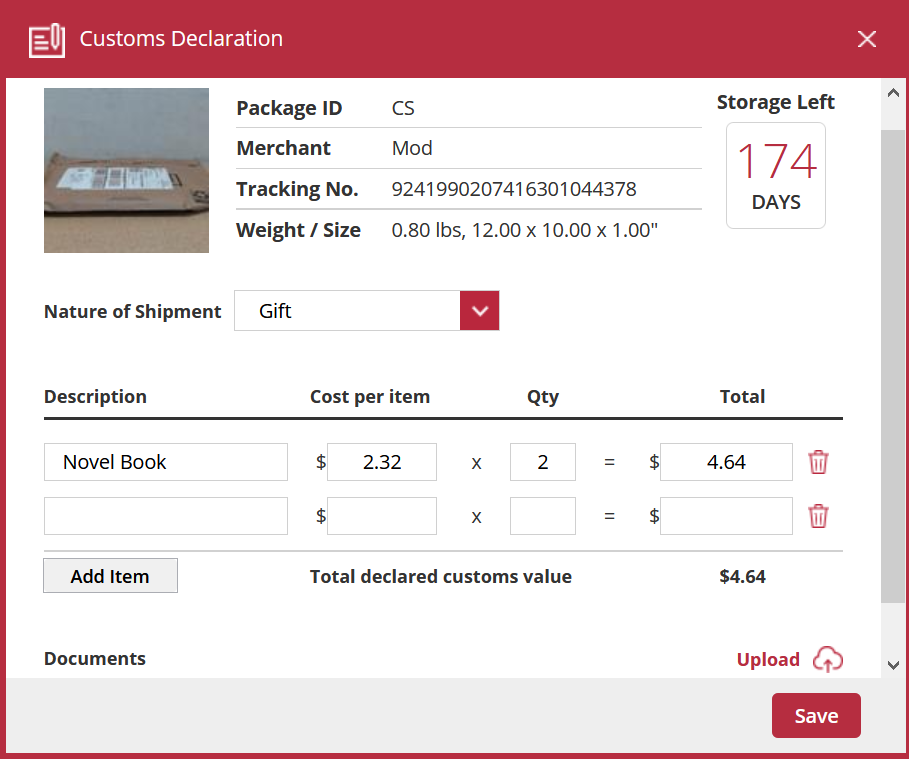Click the Customs Declaration document icon in the header
Image resolution: width=909 pixels, height=759 pixels.
[x=46, y=39]
